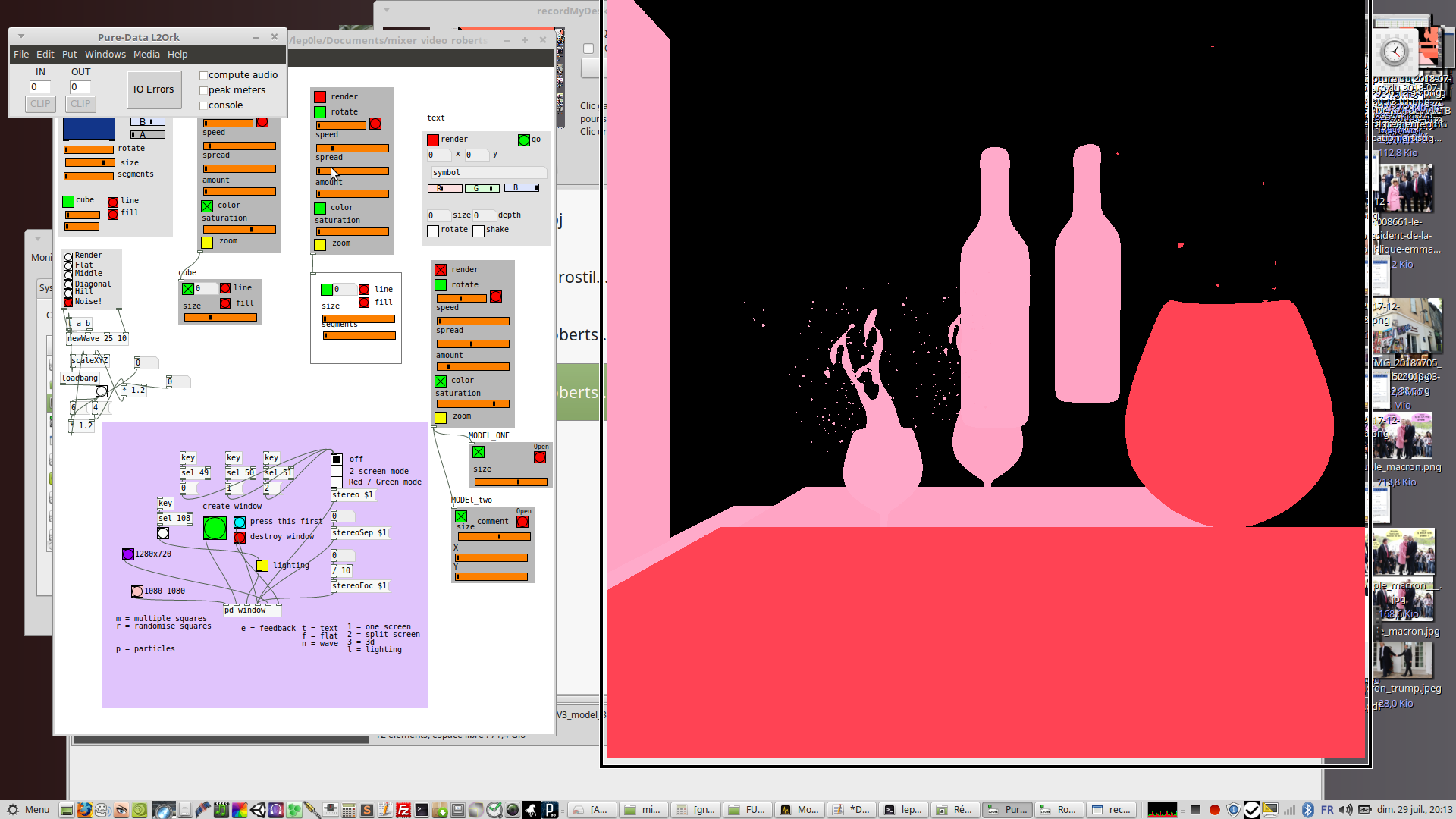
Task: Tick the peak meters checkbox
Action: pyautogui.click(x=203, y=90)
